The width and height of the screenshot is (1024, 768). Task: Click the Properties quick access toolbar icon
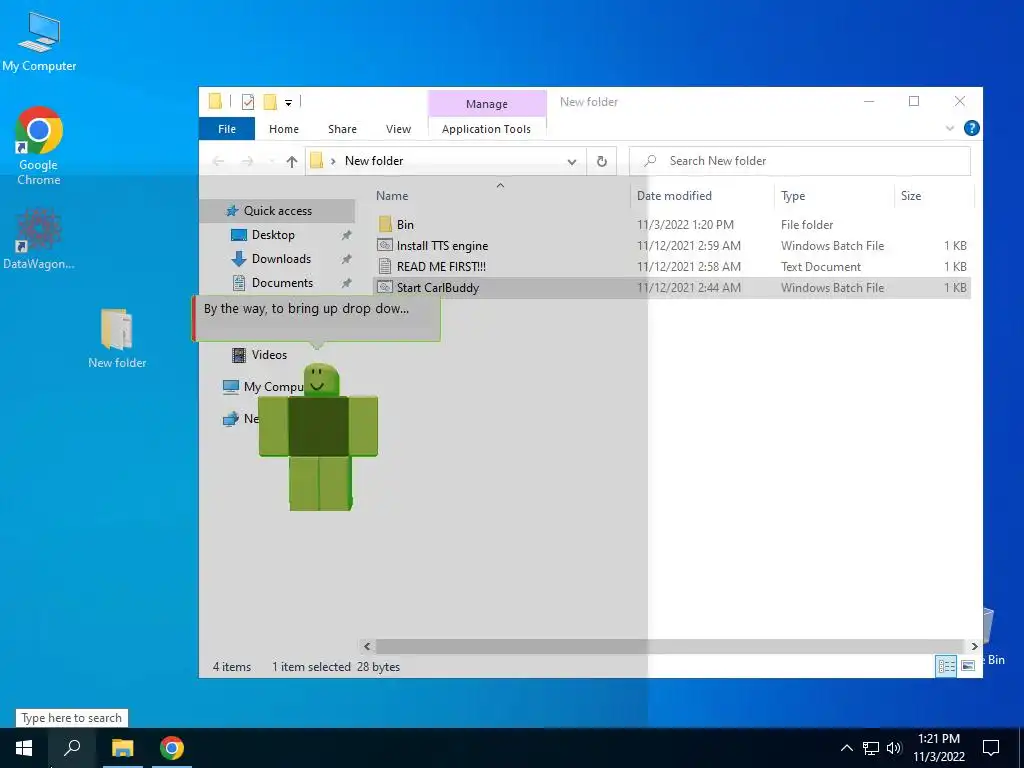248,102
